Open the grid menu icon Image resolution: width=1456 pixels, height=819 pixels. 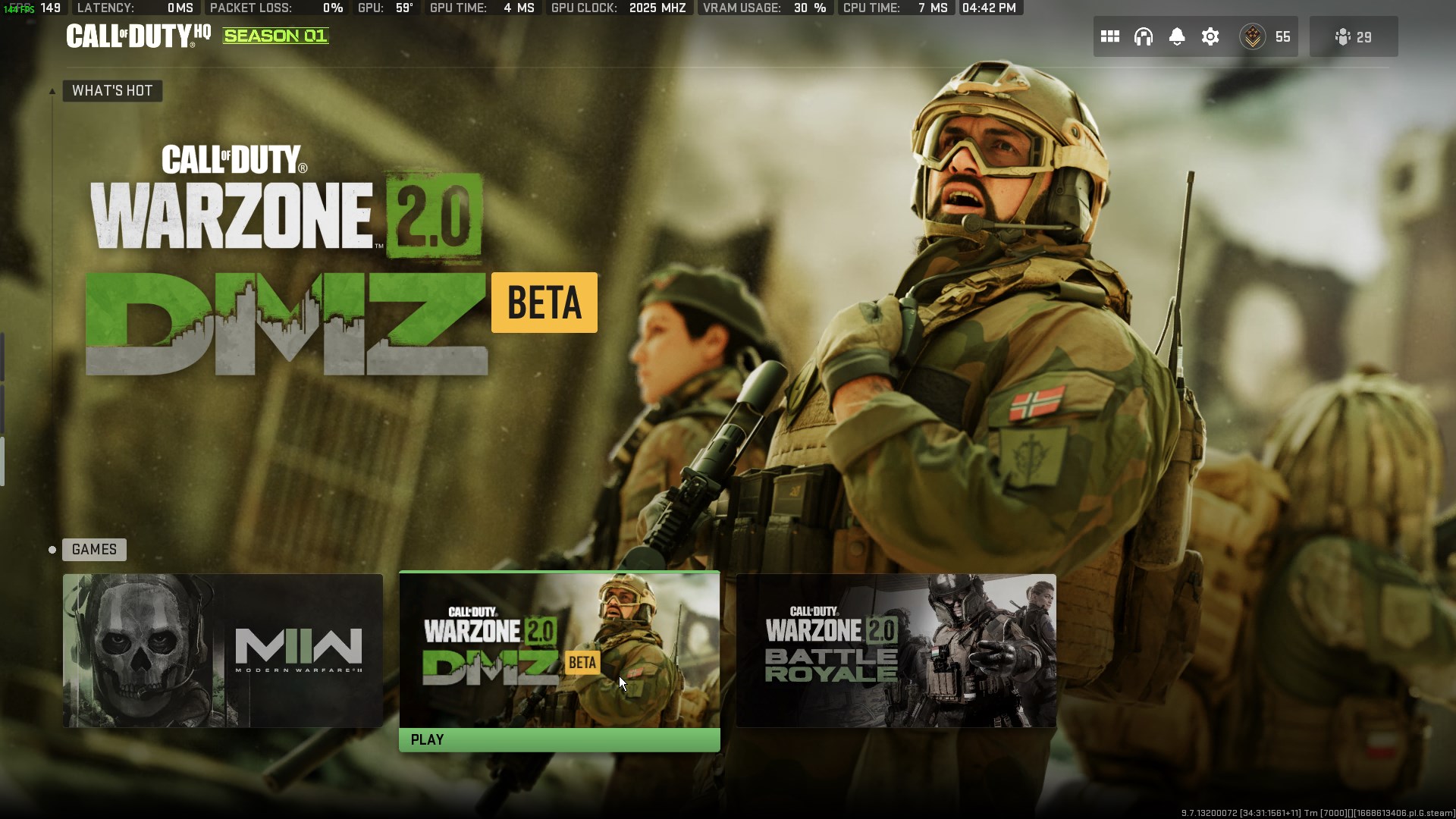1110,36
